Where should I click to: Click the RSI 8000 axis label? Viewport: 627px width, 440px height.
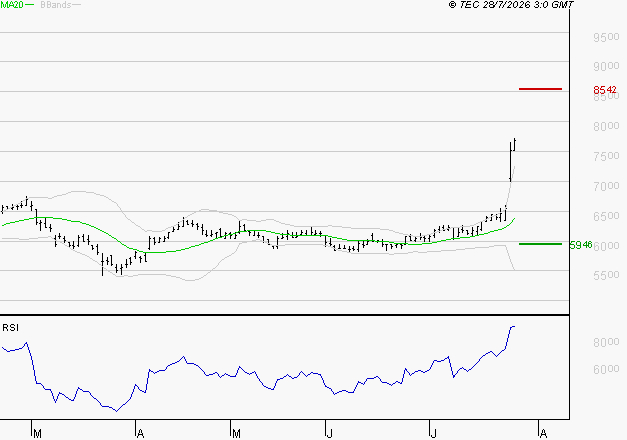pyautogui.click(x=606, y=342)
